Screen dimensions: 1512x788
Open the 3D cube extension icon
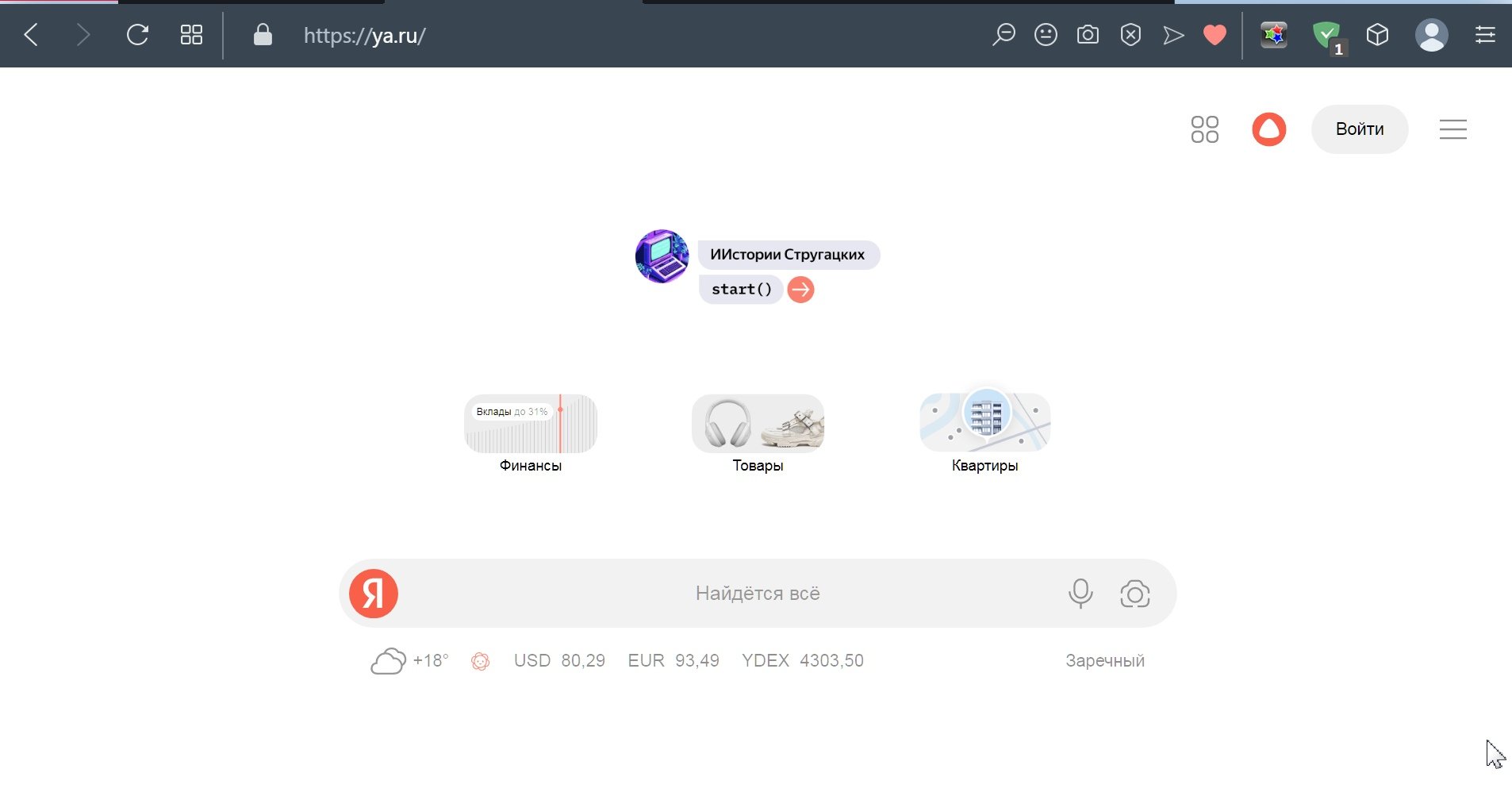1377,35
